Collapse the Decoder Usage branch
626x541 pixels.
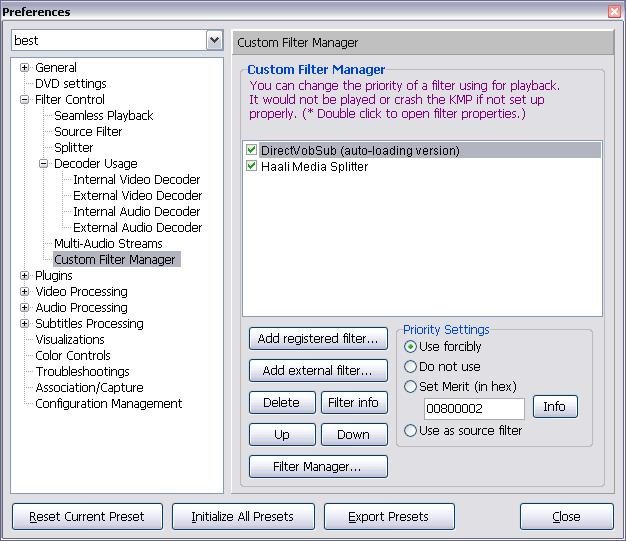click(x=44, y=164)
